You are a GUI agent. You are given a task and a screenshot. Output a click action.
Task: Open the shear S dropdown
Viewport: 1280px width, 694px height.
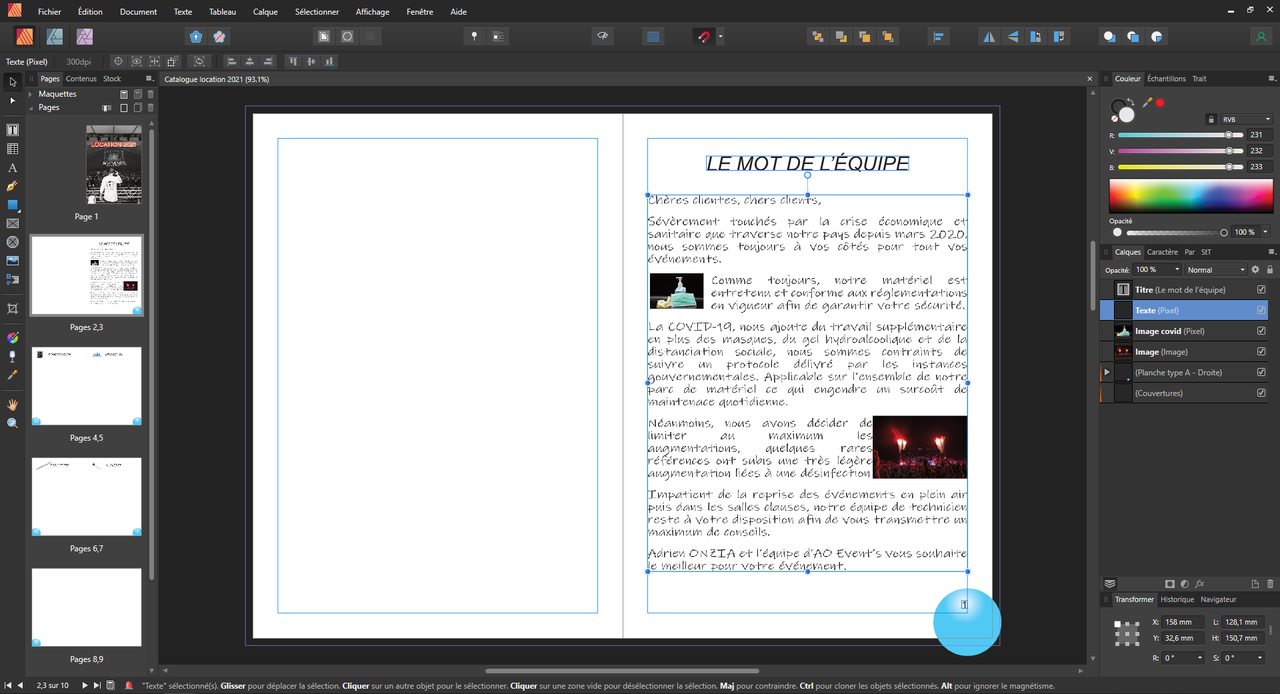pyautogui.click(x=1258, y=658)
